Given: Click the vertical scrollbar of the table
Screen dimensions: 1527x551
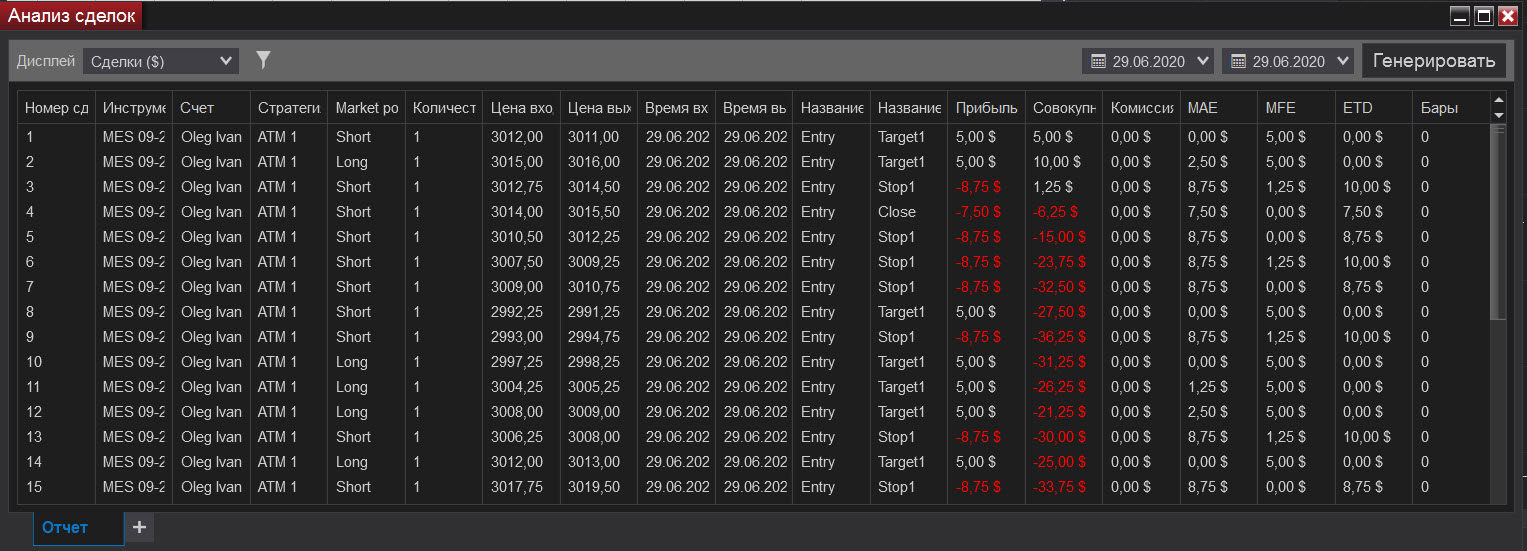Looking at the screenshot, I should click(1498, 222).
